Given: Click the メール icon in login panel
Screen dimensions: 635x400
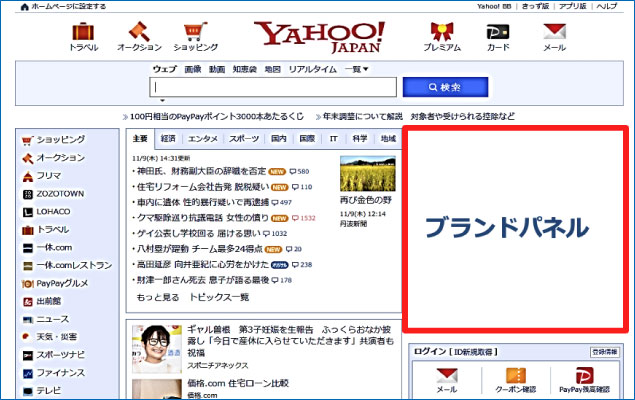Looking at the screenshot, I should coord(447,375).
